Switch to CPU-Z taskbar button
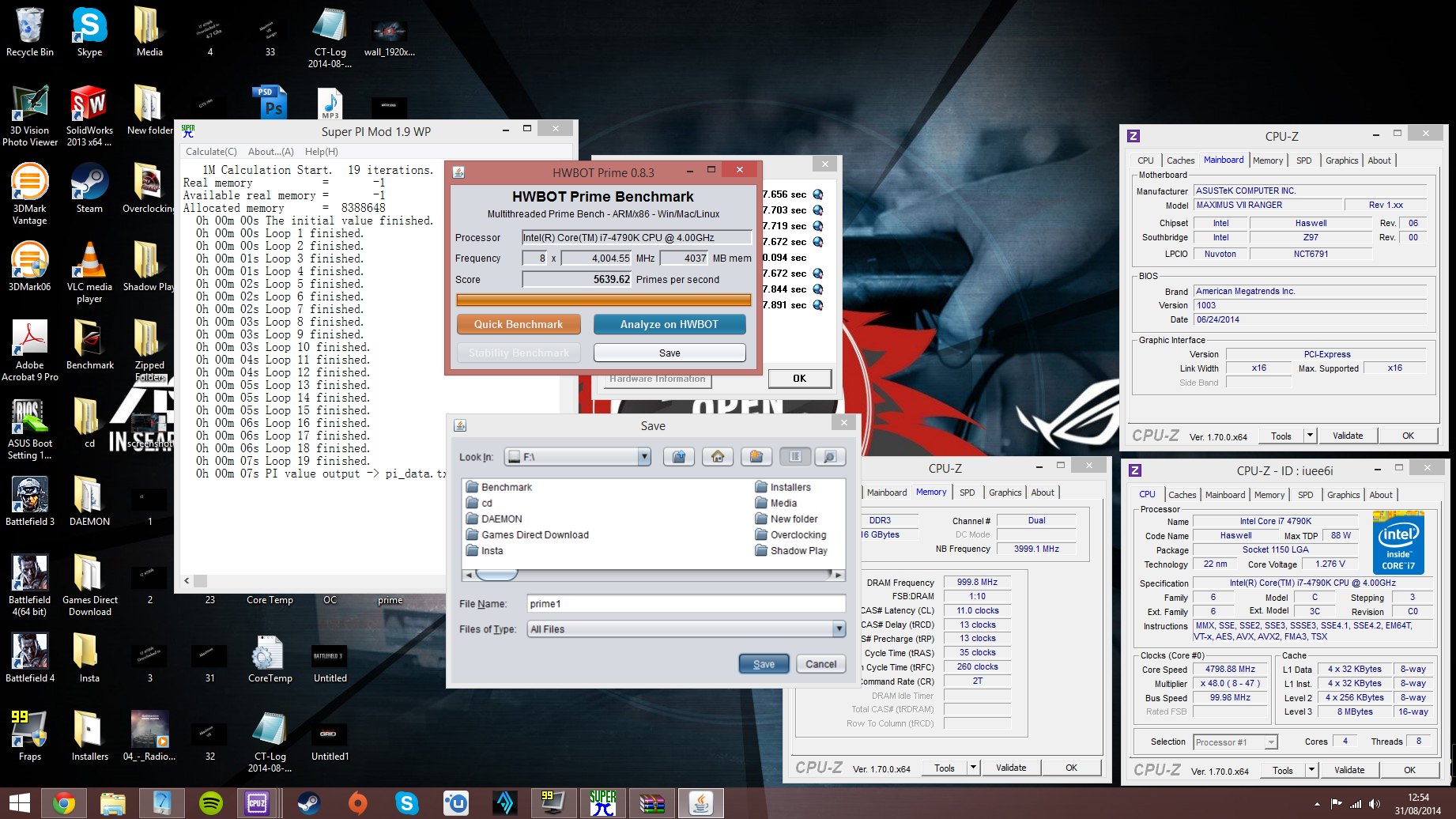This screenshot has height=819, width=1456. [258, 803]
